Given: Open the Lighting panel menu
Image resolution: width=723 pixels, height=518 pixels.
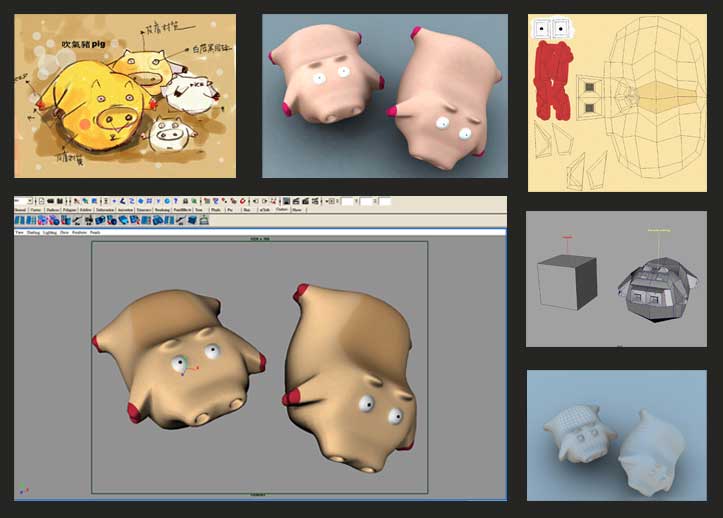Looking at the screenshot, I should [50, 232].
